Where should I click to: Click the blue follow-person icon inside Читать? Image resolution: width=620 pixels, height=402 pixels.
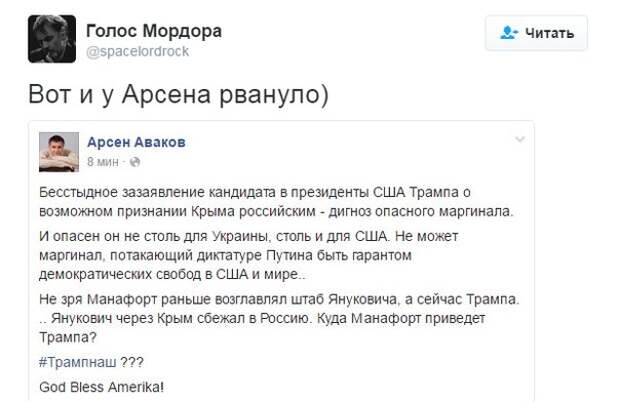pos(509,32)
